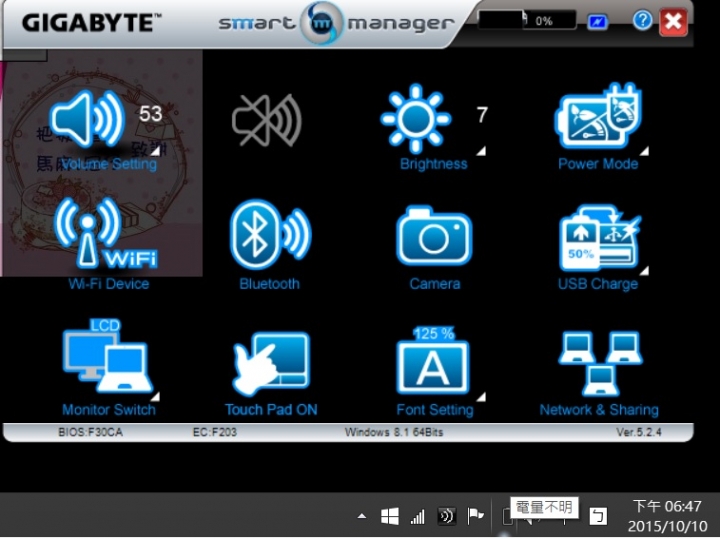The height and width of the screenshot is (539, 720).
Task: Close the Smart Manager window
Action: point(673,21)
